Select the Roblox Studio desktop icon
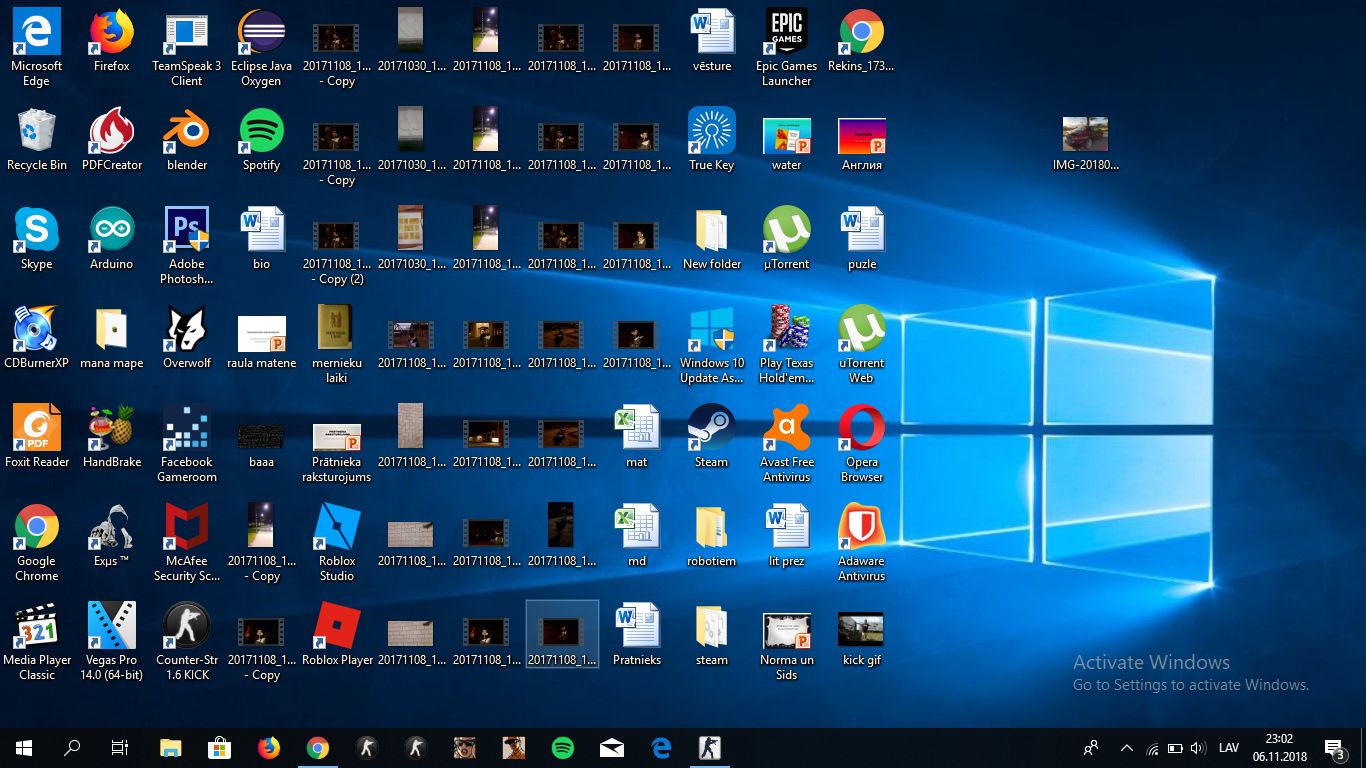This screenshot has height=768, width=1366. click(337, 543)
